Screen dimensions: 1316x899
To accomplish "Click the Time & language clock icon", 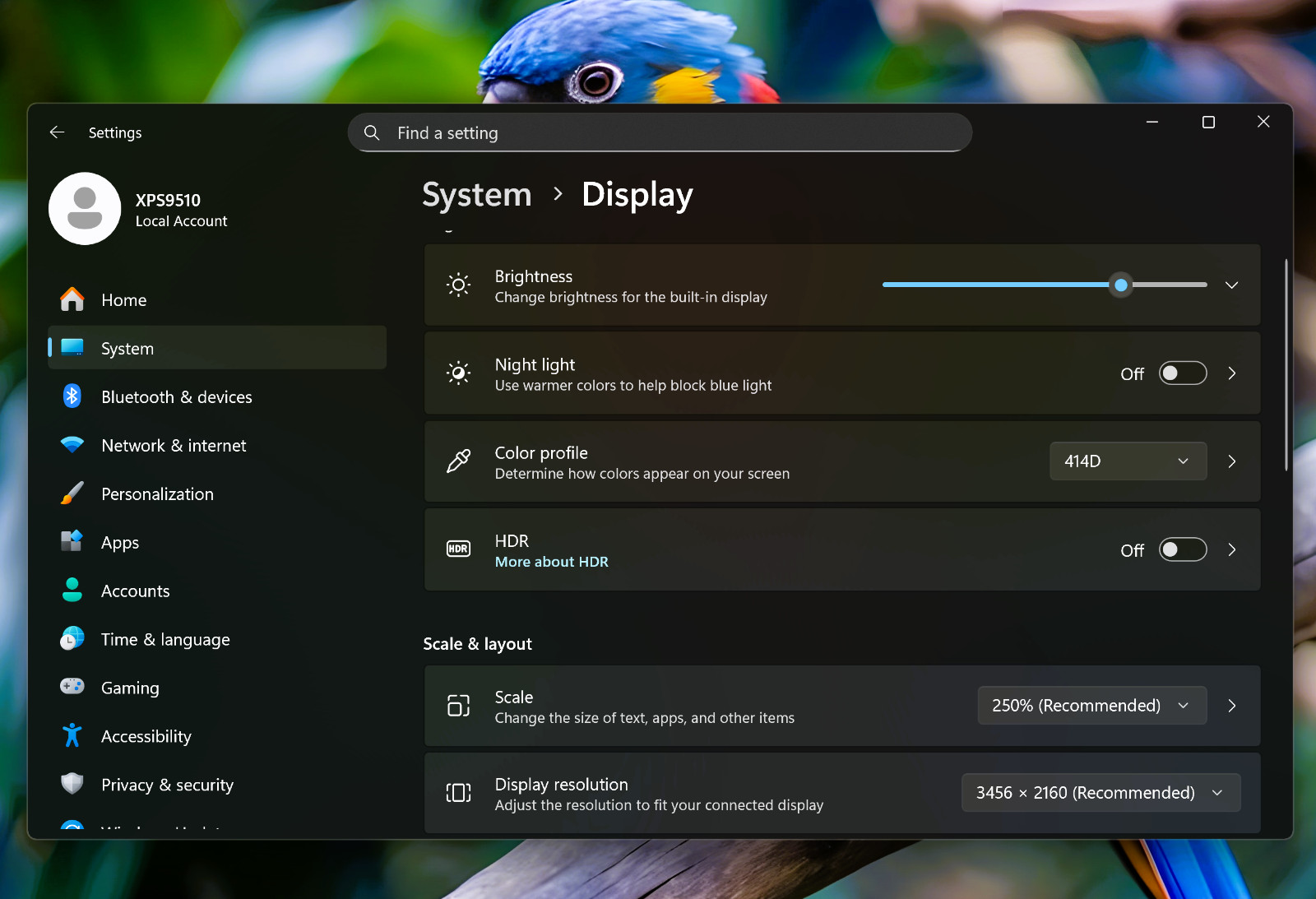I will click(72, 638).
